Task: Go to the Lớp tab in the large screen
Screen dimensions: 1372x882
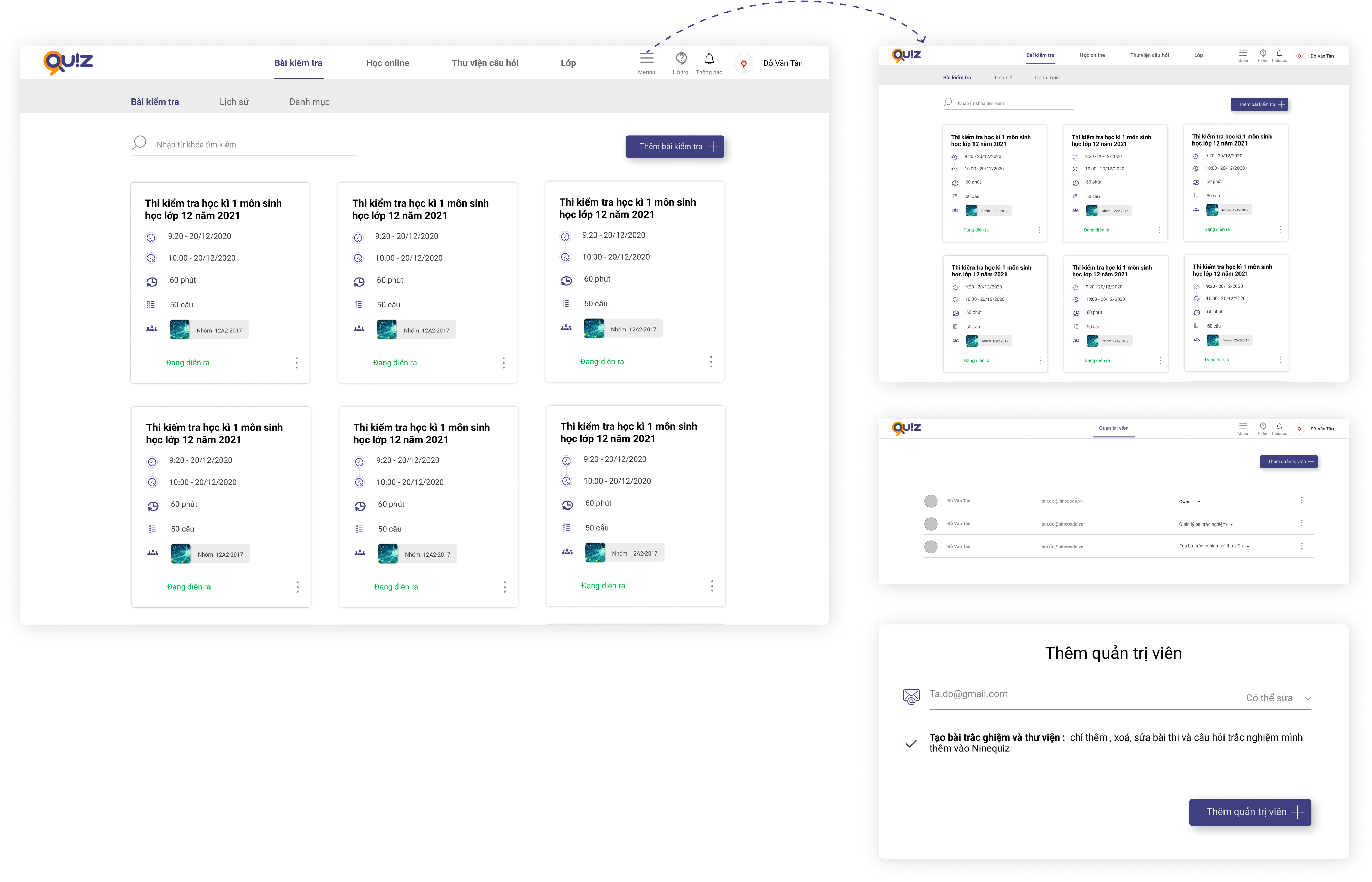Action: coord(568,63)
